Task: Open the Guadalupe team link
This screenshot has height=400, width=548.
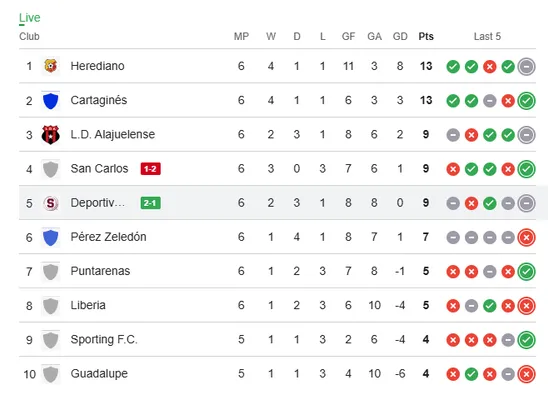Action: click(x=99, y=374)
